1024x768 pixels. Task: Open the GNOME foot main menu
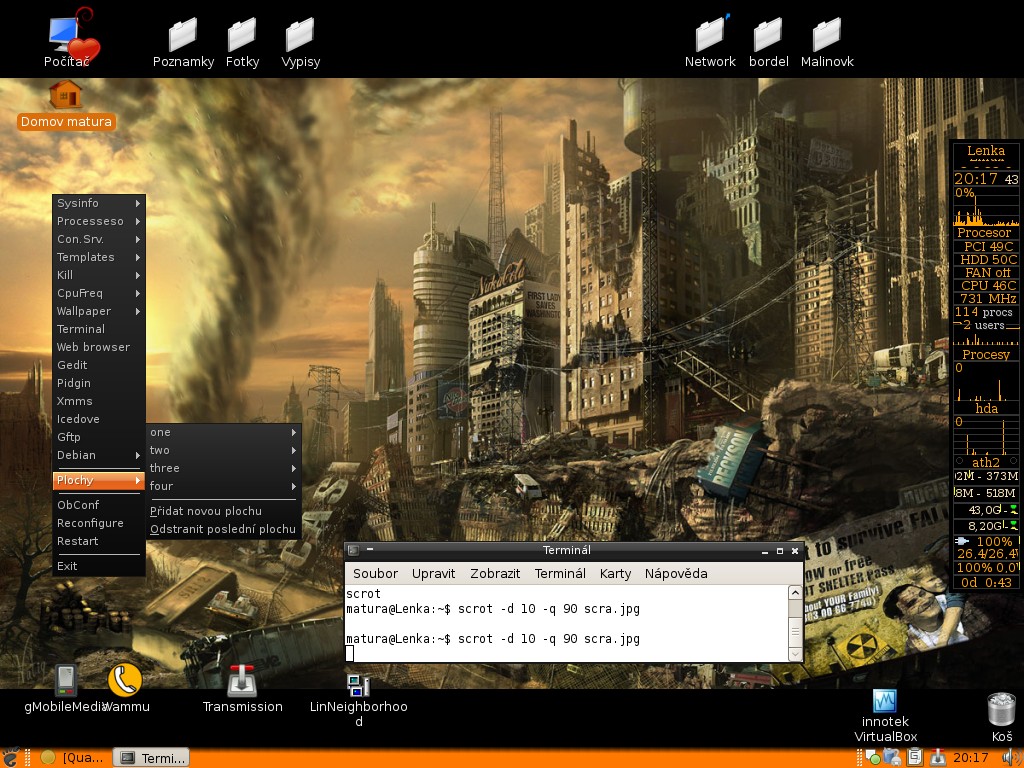(x=10, y=758)
